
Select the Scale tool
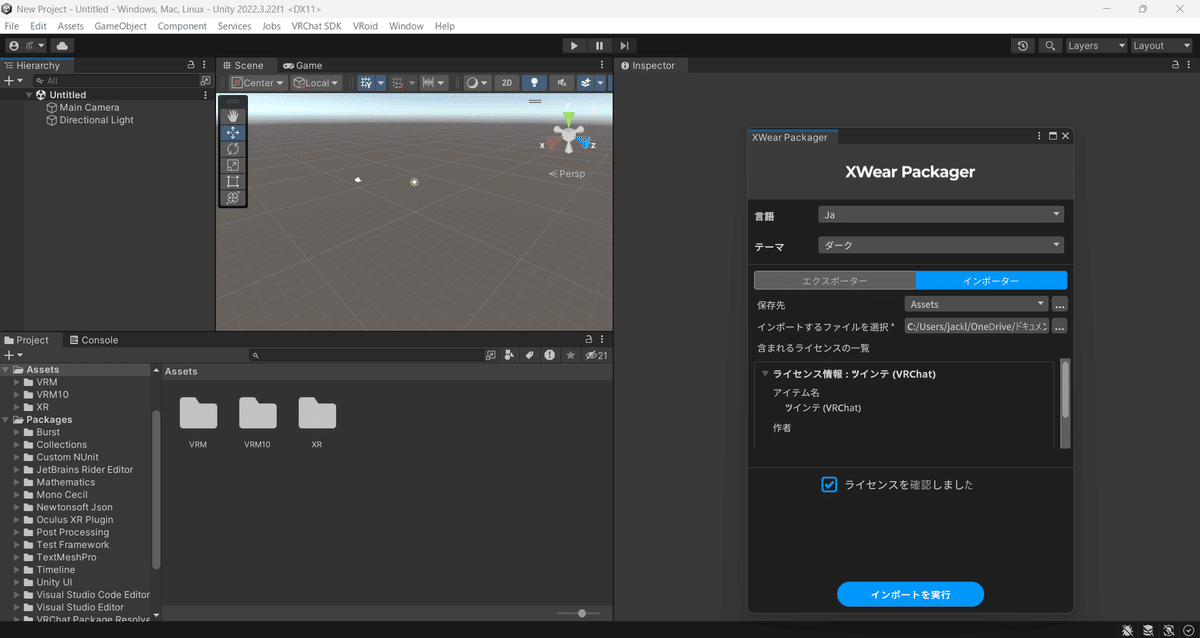pos(233,165)
